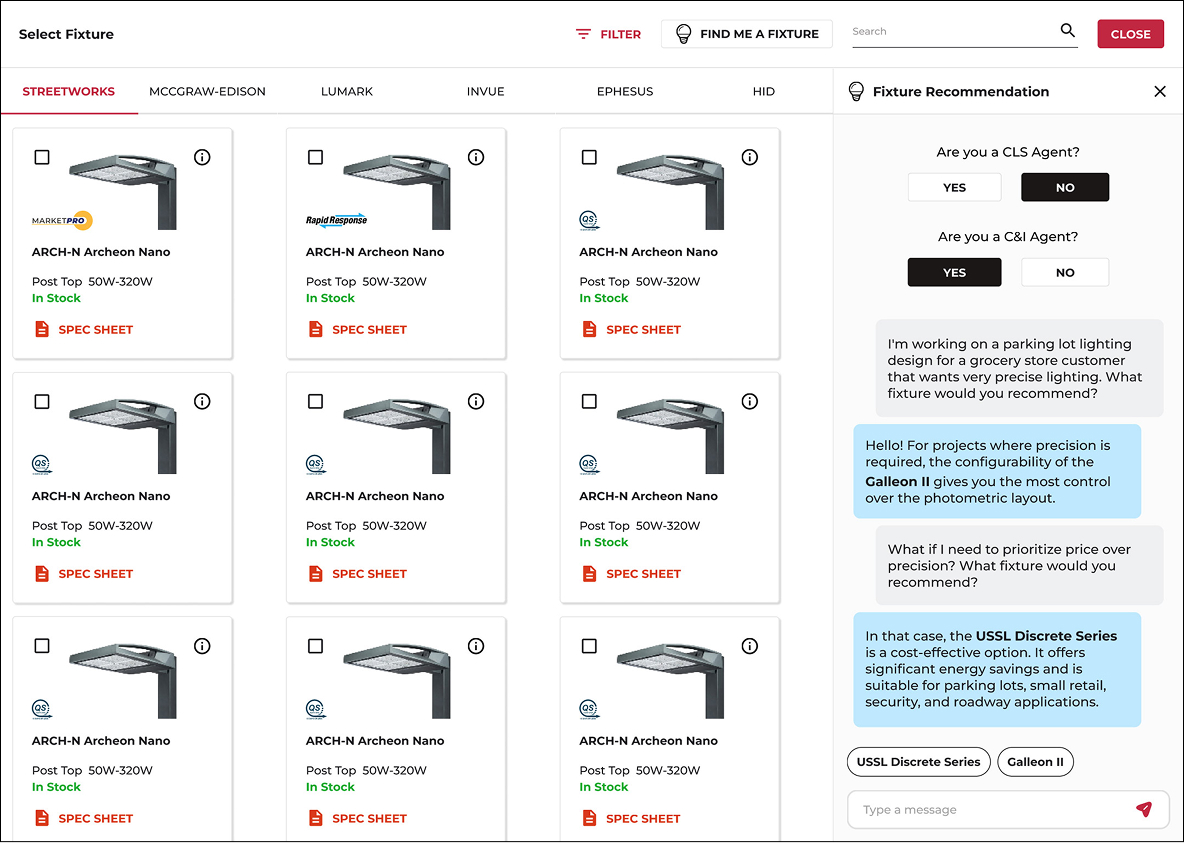
Task: Open the Spec Sheet on the Rapid Response card
Action: click(x=358, y=329)
